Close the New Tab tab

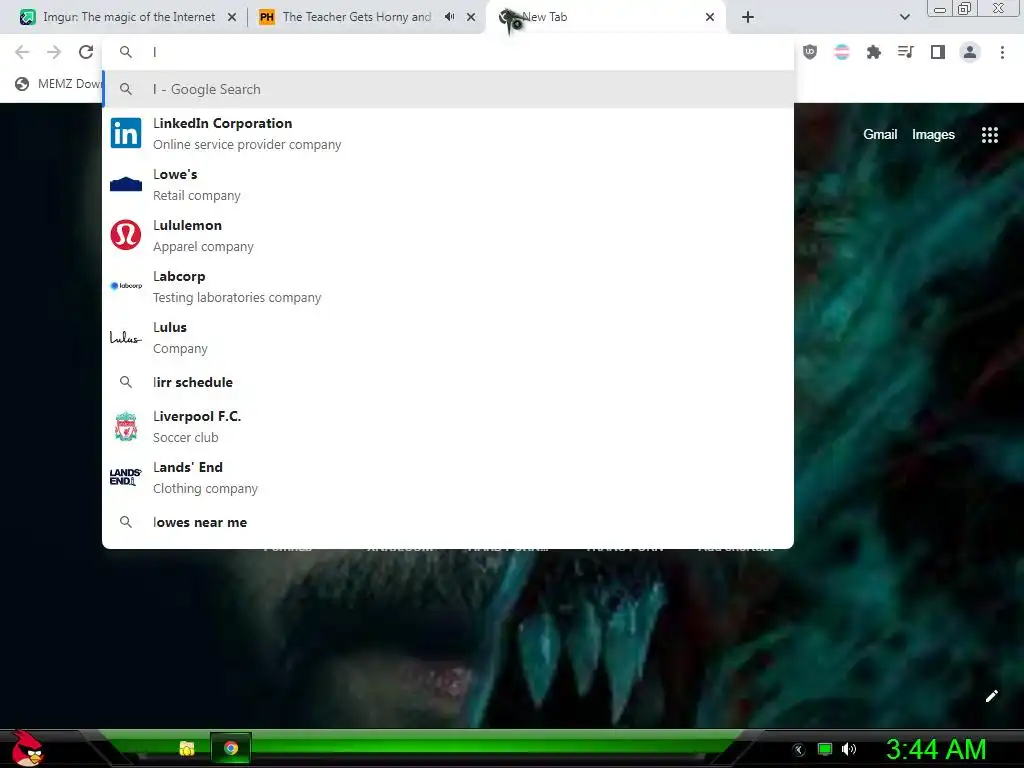coord(710,17)
